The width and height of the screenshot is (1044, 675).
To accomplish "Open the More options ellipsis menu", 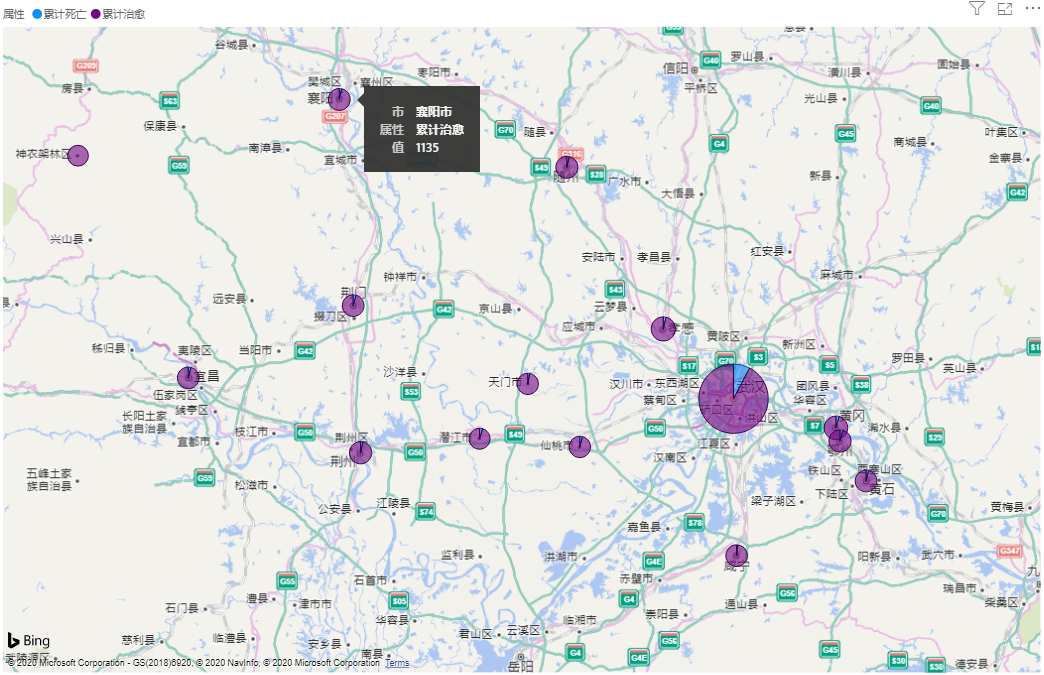I will coord(1032,8).
